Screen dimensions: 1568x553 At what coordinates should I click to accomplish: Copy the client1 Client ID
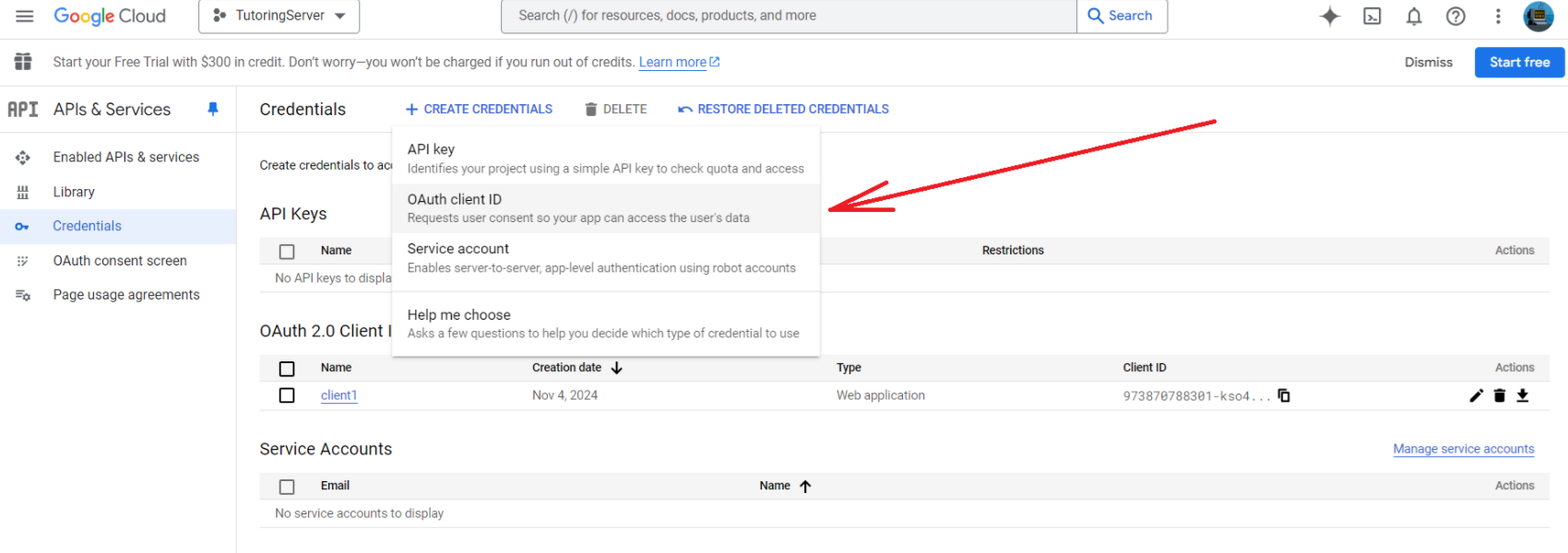(1284, 395)
